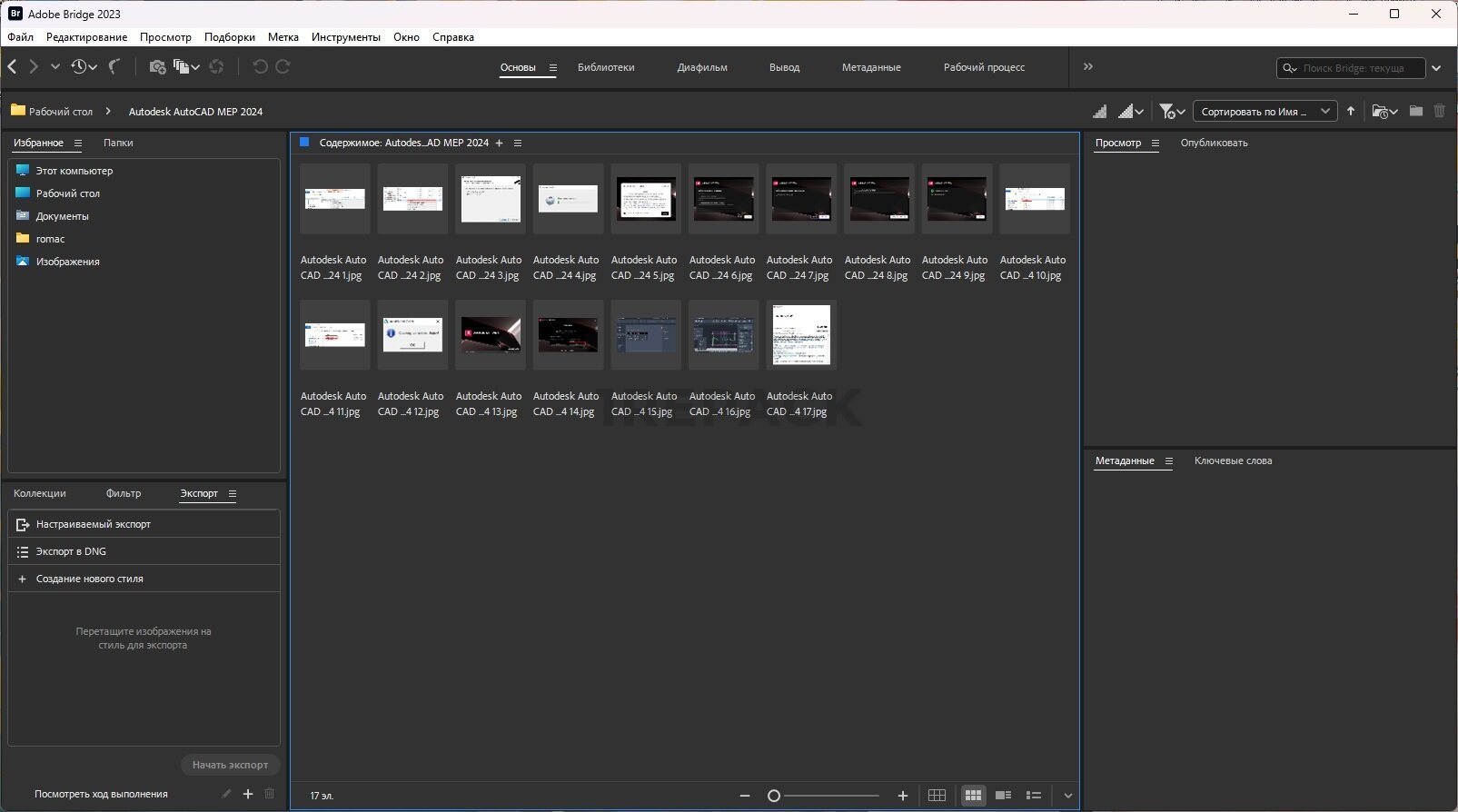Switch to list view layout

1034,796
